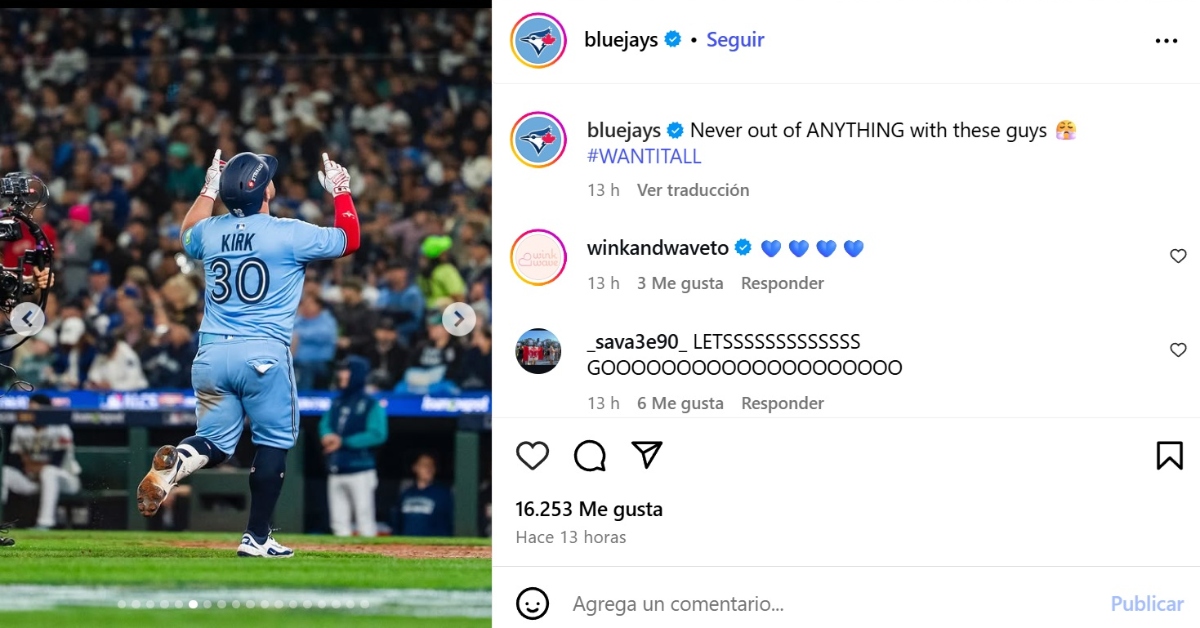Open the winkandwaveto profile avatar
The image size is (1200, 628).
point(539,258)
